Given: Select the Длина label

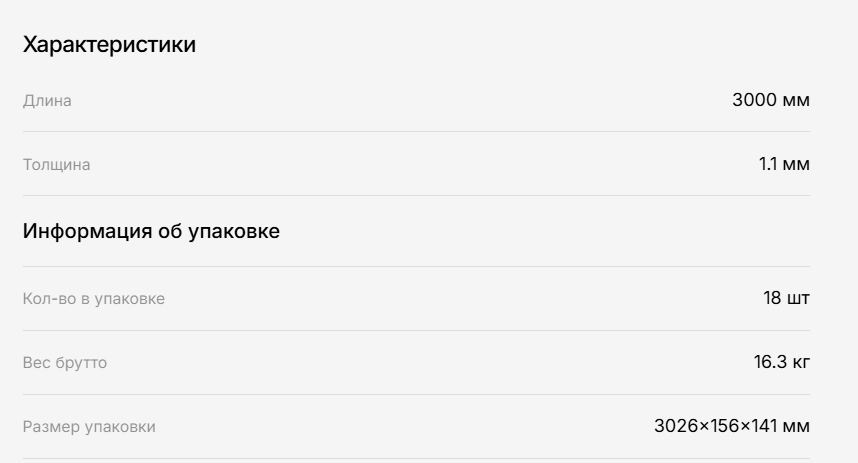Looking at the screenshot, I should tap(47, 101).
